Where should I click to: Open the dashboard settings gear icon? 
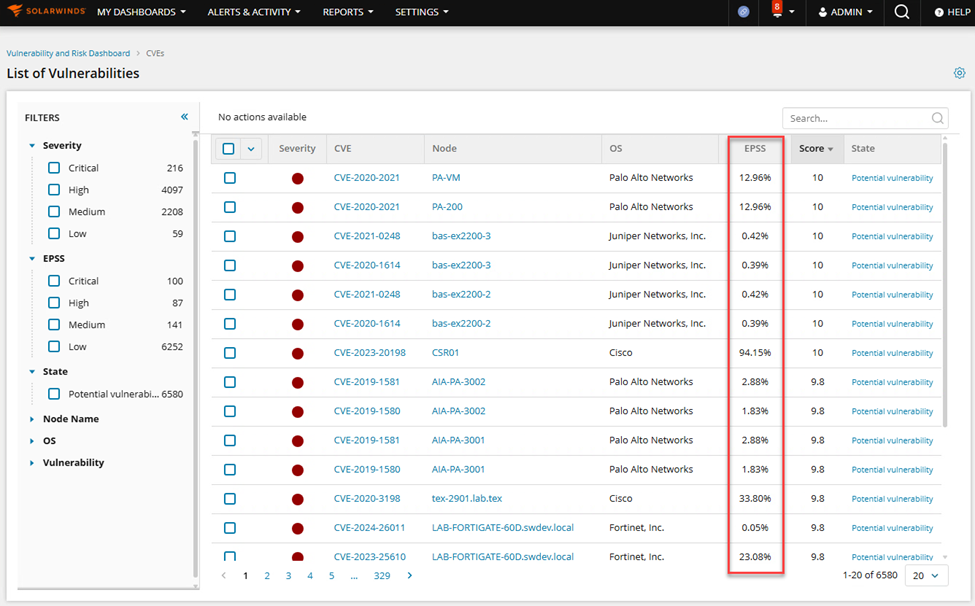959,72
